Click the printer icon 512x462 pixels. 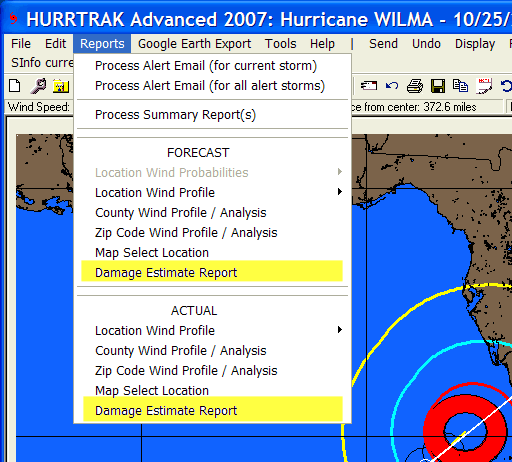coord(415,86)
